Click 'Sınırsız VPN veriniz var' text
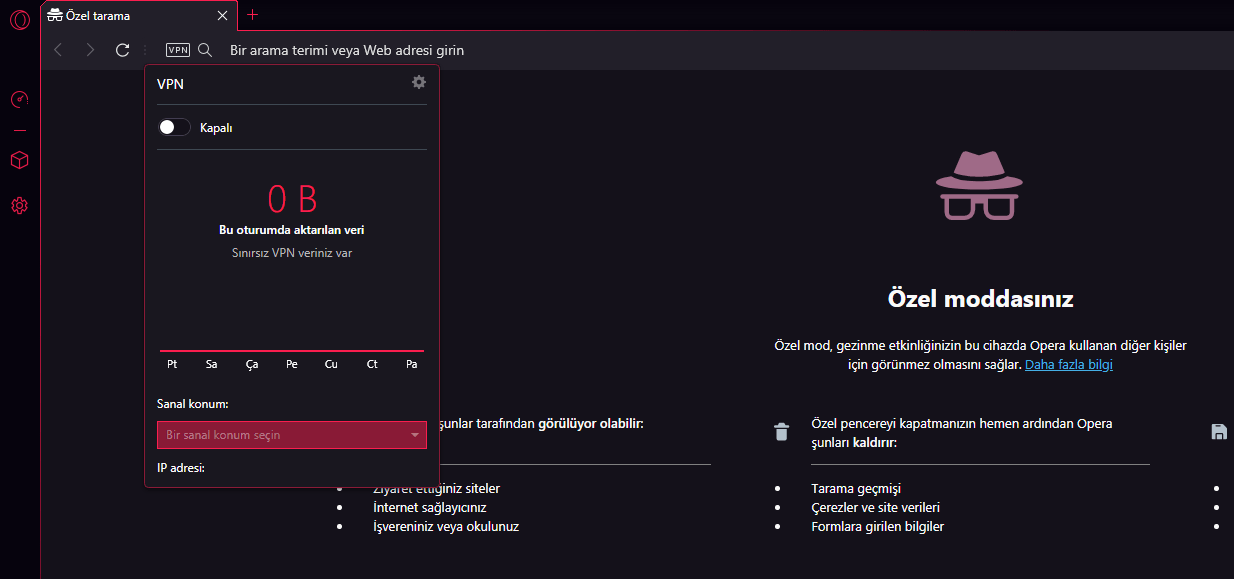This screenshot has width=1234, height=579. [x=292, y=253]
